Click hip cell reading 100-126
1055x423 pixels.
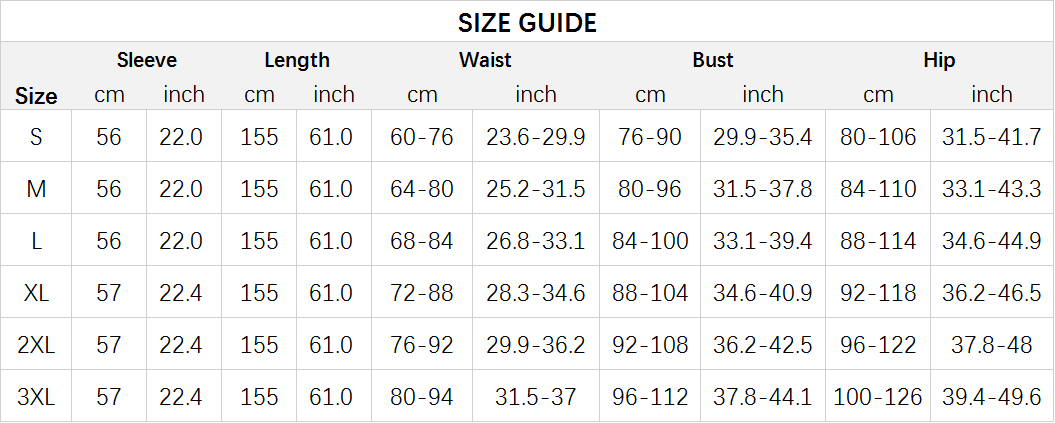coord(878,397)
